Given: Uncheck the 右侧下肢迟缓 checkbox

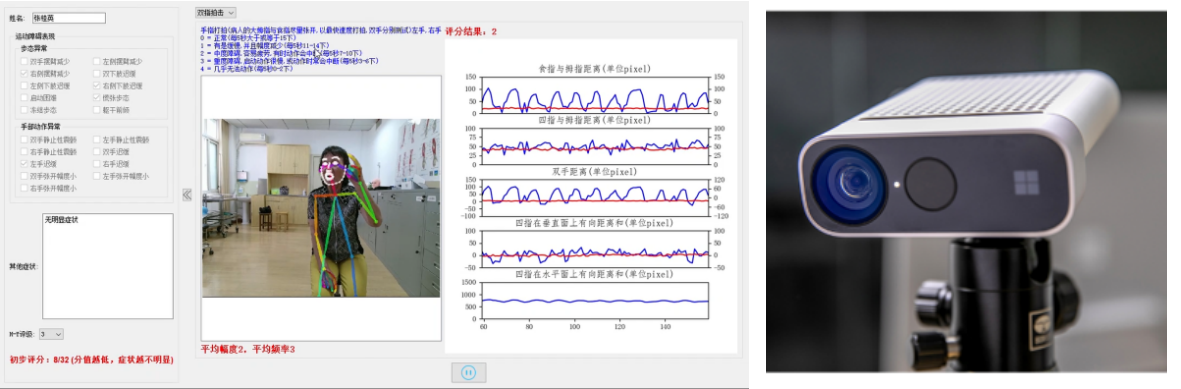Looking at the screenshot, I should coord(96,86).
